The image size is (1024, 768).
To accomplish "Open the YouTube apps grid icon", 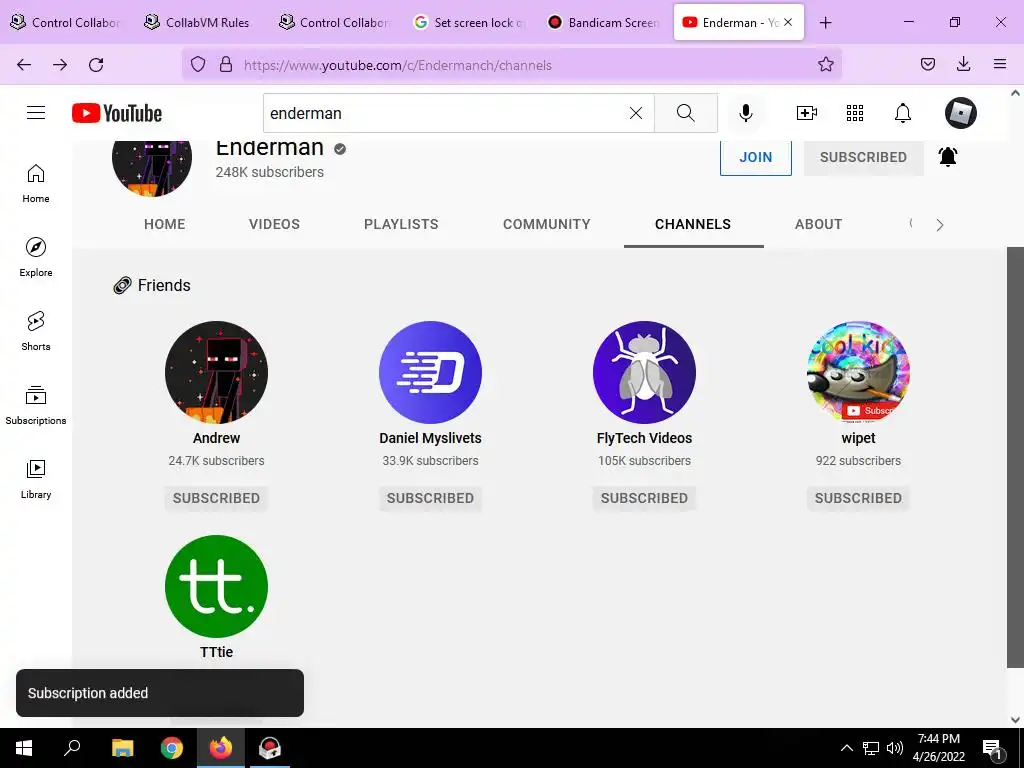I will (854, 113).
